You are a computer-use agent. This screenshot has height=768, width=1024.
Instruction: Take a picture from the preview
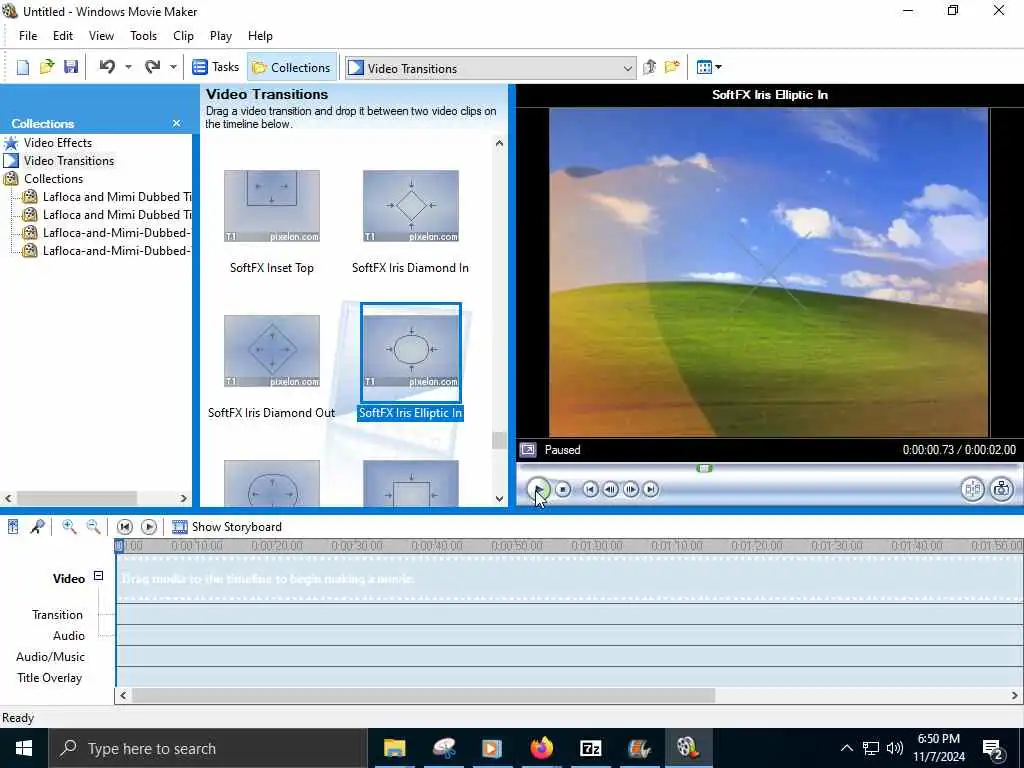[1002, 489]
